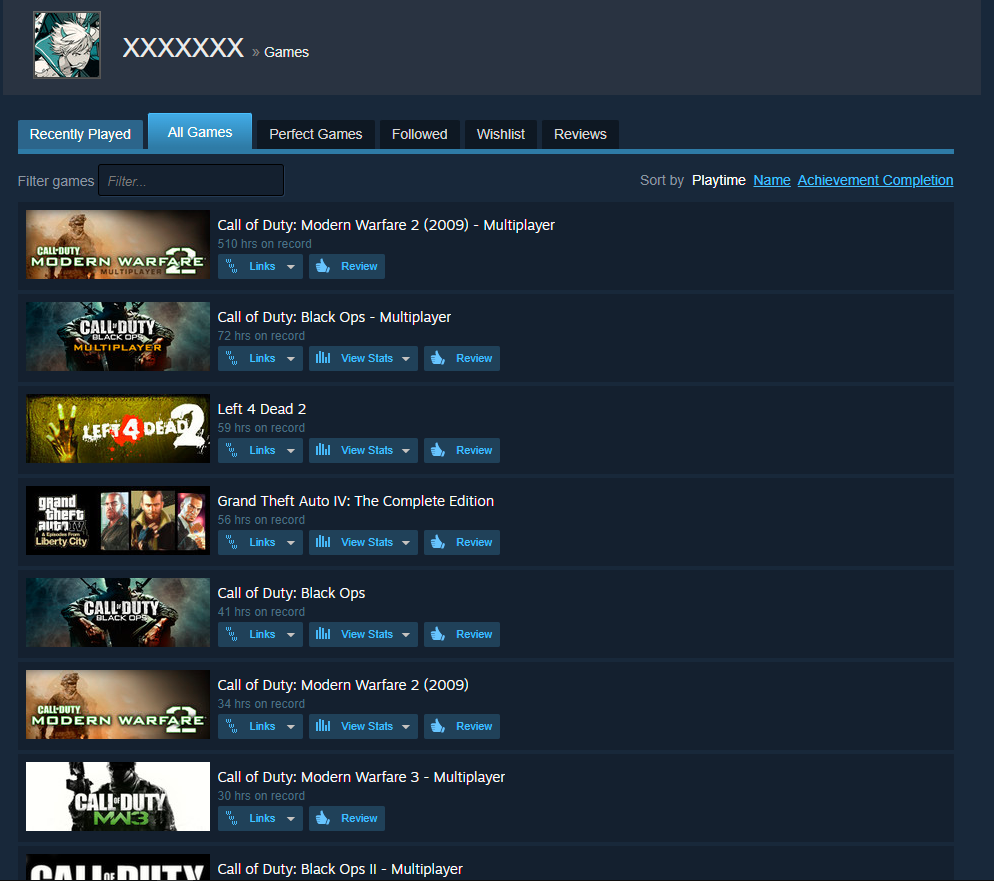Sort games by Achievement Completion

point(875,180)
